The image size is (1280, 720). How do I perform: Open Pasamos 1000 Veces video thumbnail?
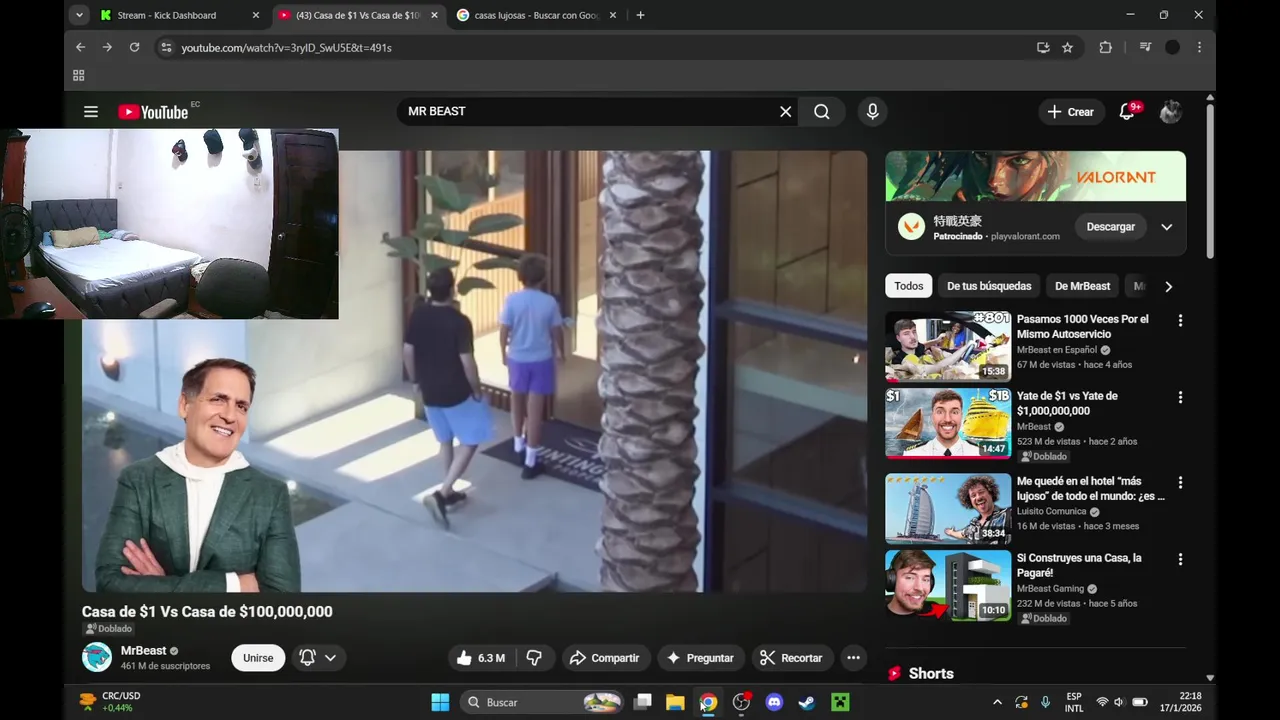point(948,346)
